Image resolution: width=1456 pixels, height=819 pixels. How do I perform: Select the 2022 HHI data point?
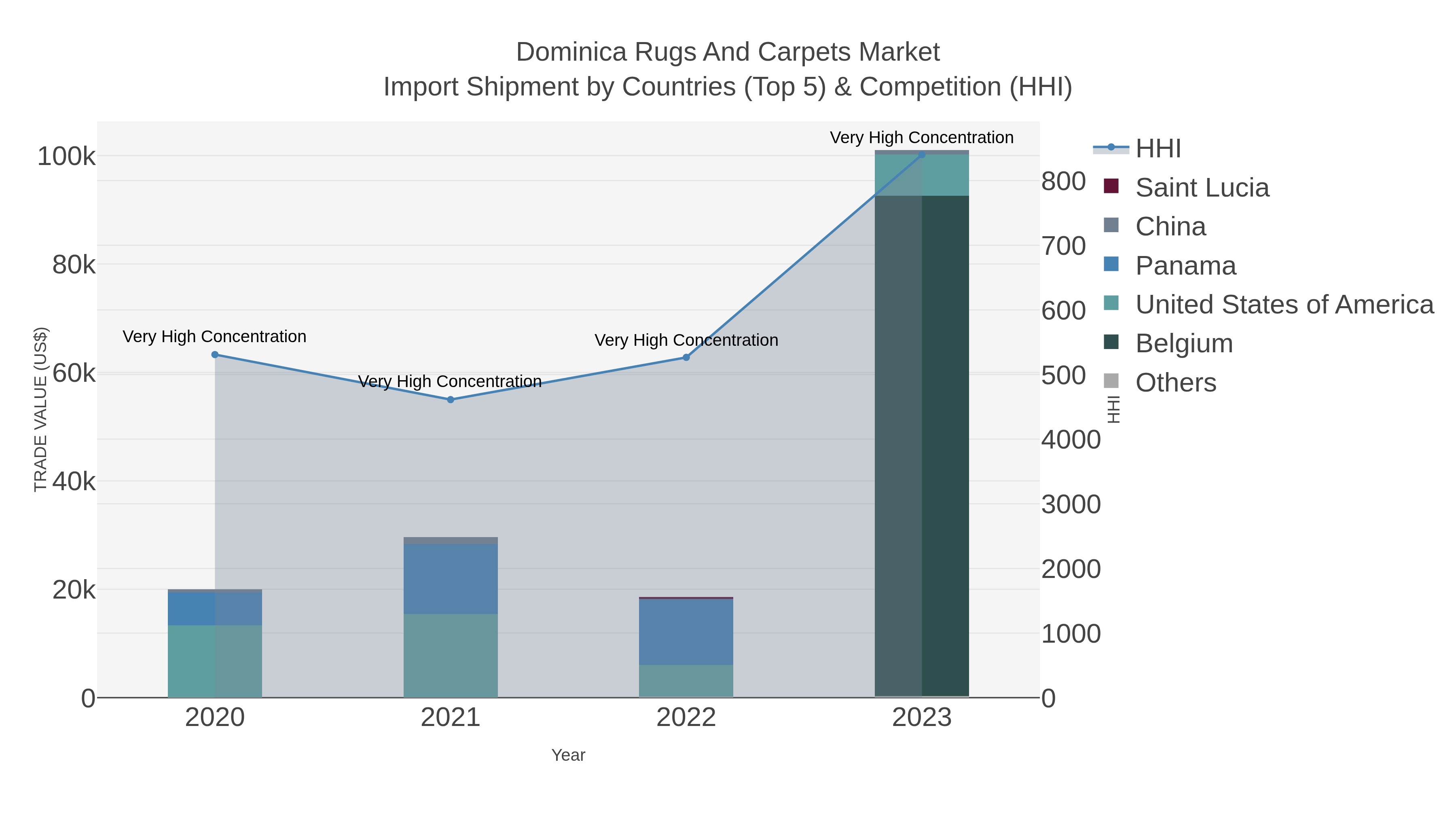(x=686, y=357)
